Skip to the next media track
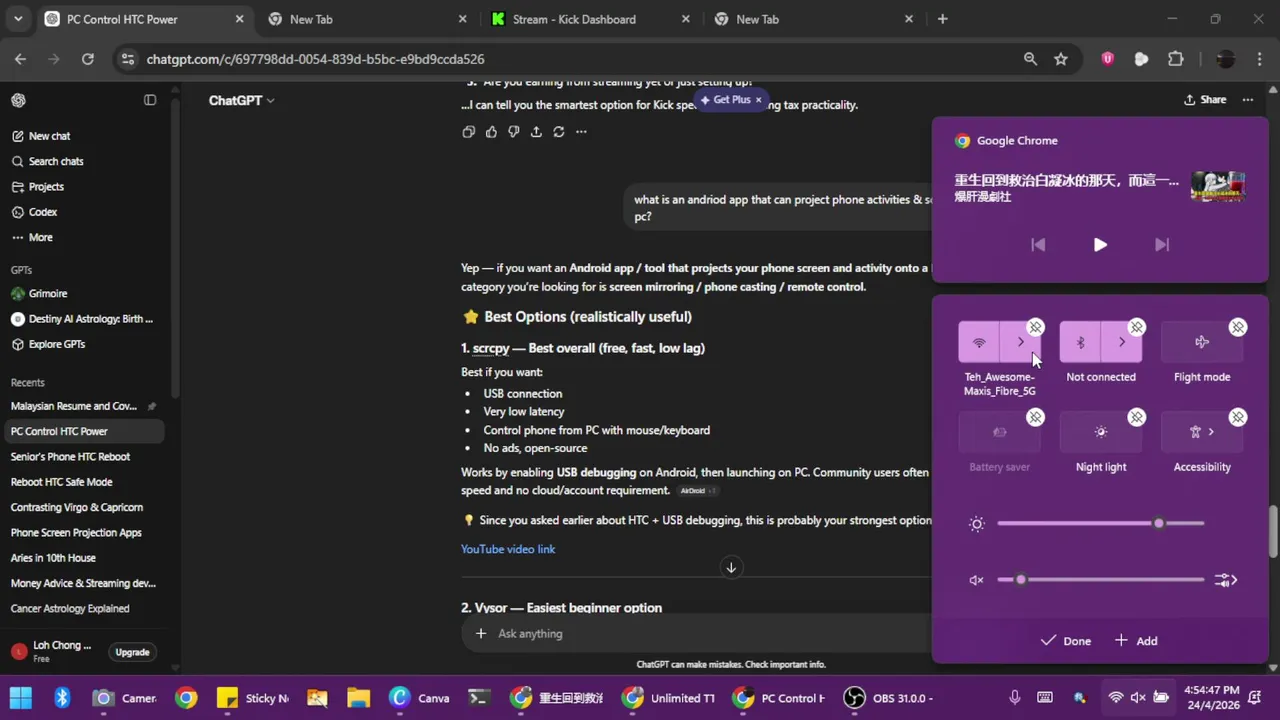This screenshot has height=720, width=1280. click(x=1162, y=244)
